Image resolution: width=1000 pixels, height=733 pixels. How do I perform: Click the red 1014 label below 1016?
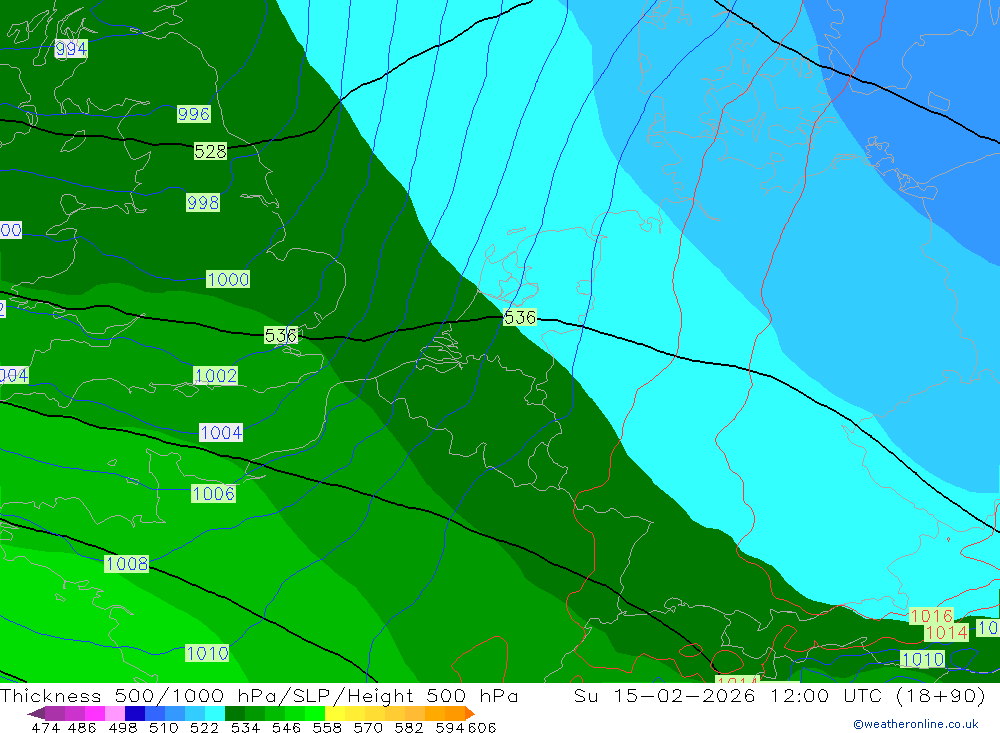[946, 633]
